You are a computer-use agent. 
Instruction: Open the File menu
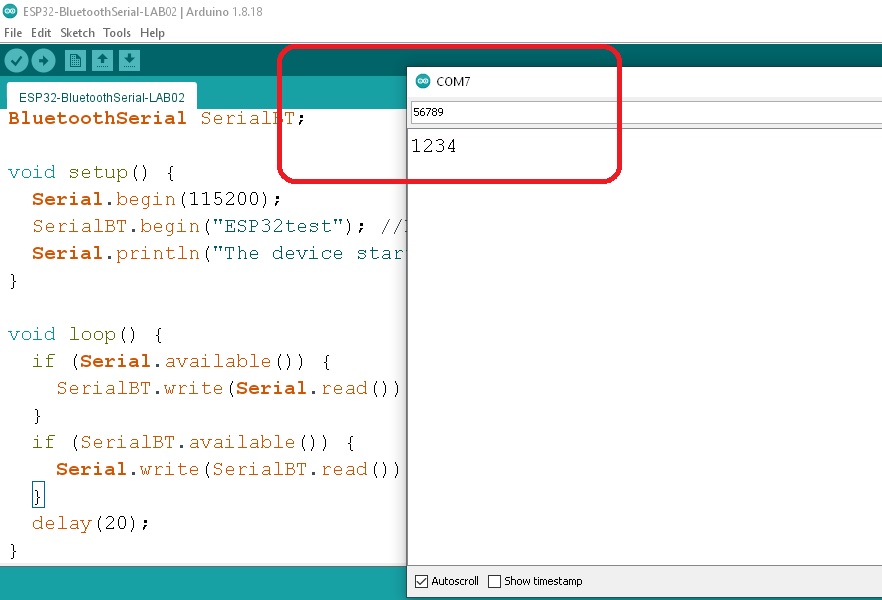13,33
